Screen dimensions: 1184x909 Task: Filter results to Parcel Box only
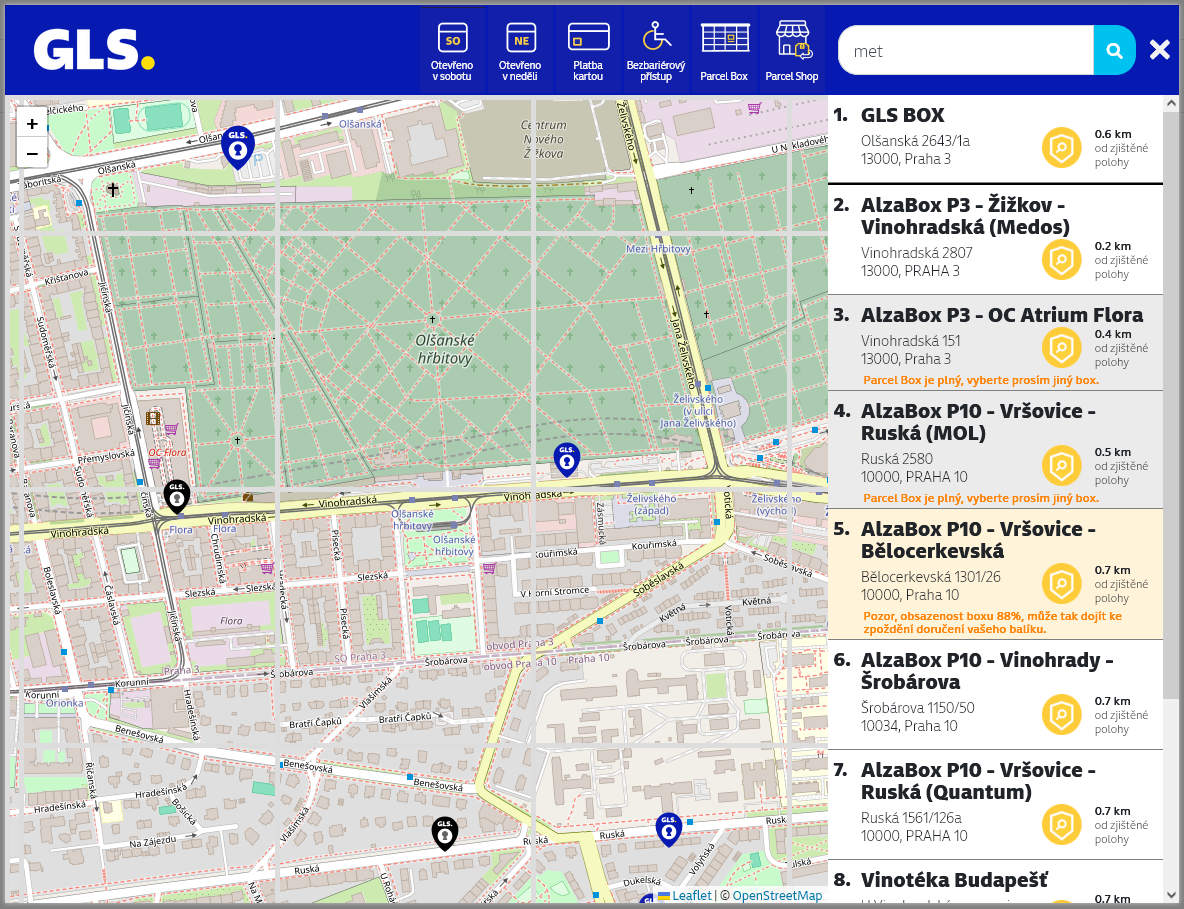click(724, 51)
